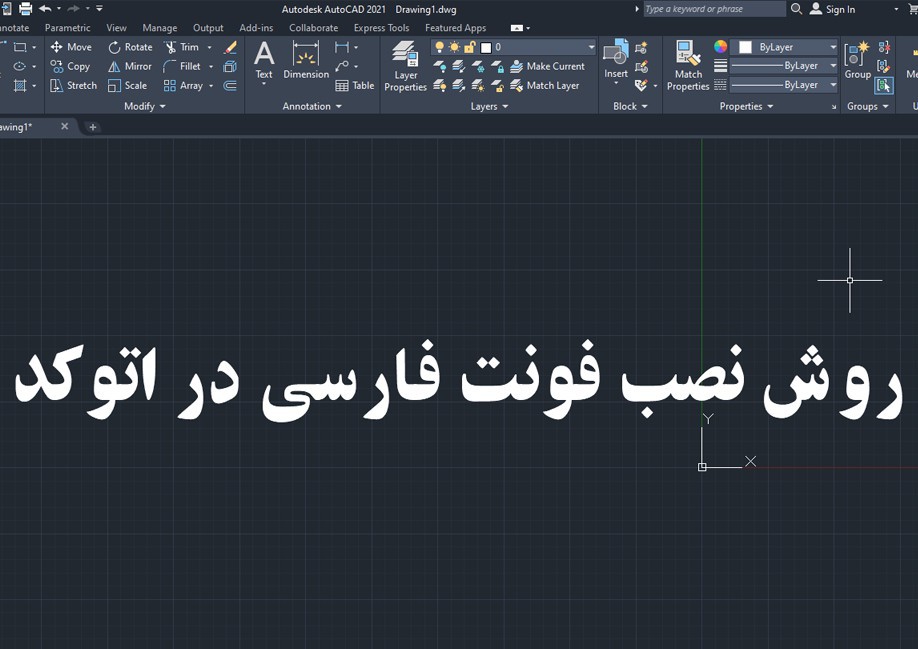Open the Trim dropdown arrow

tap(210, 47)
